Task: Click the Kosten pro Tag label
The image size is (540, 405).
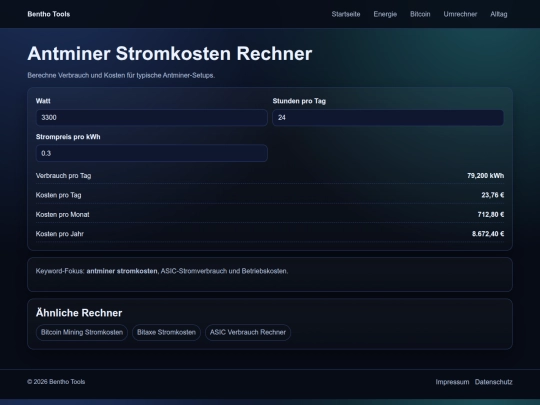Action: (x=59, y=195)
